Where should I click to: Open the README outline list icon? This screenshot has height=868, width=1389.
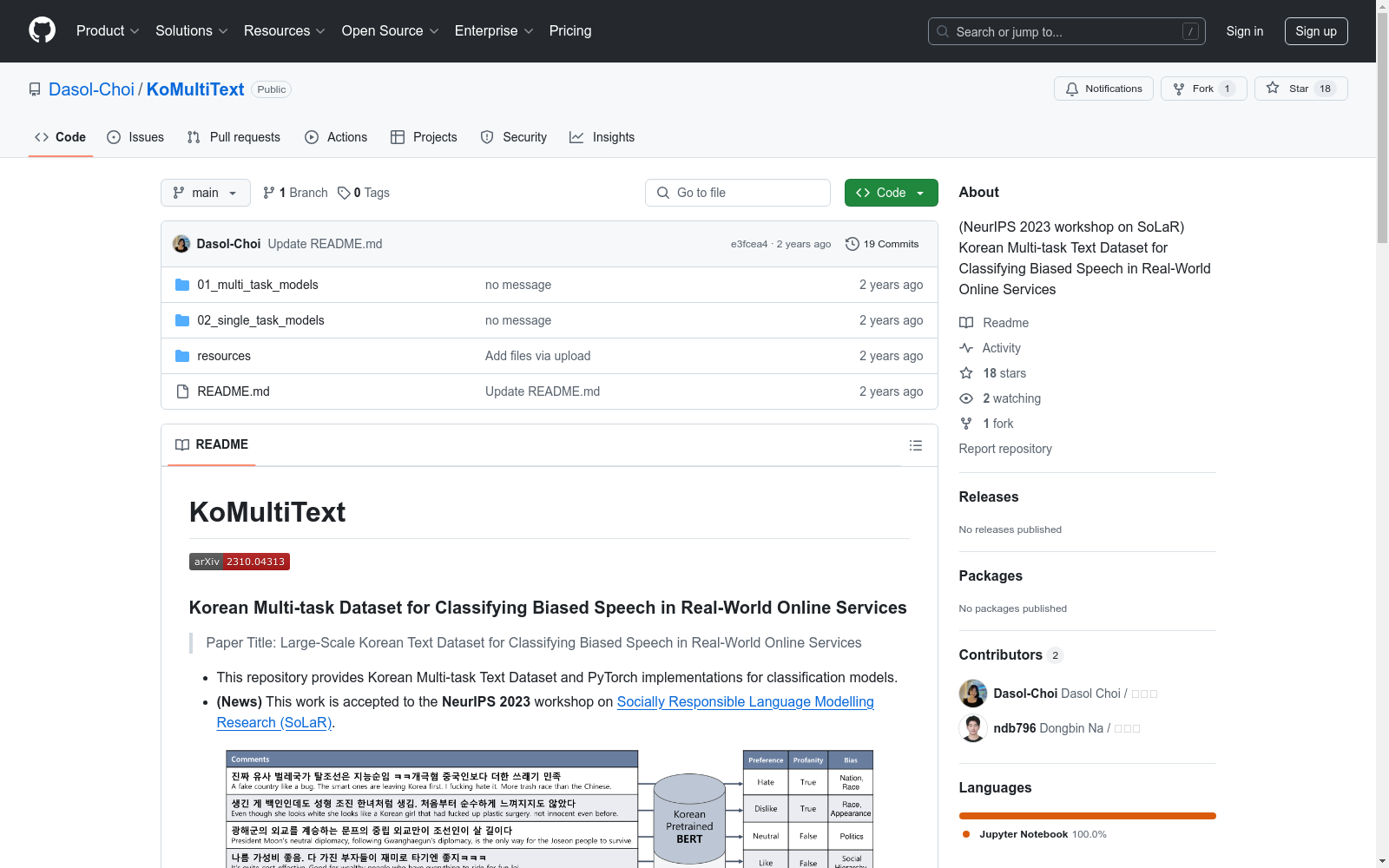coord(916,445)
